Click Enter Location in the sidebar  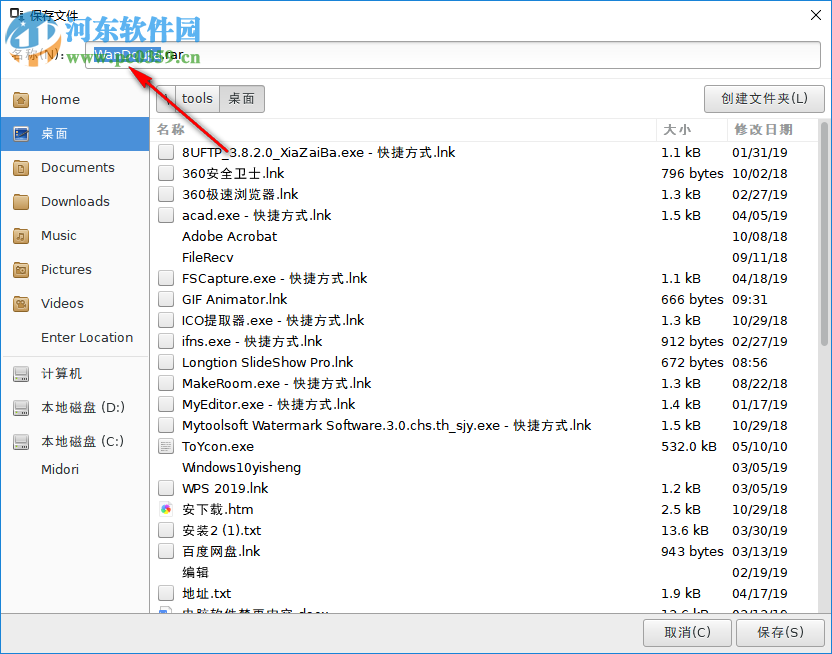[x=88, y=337]
